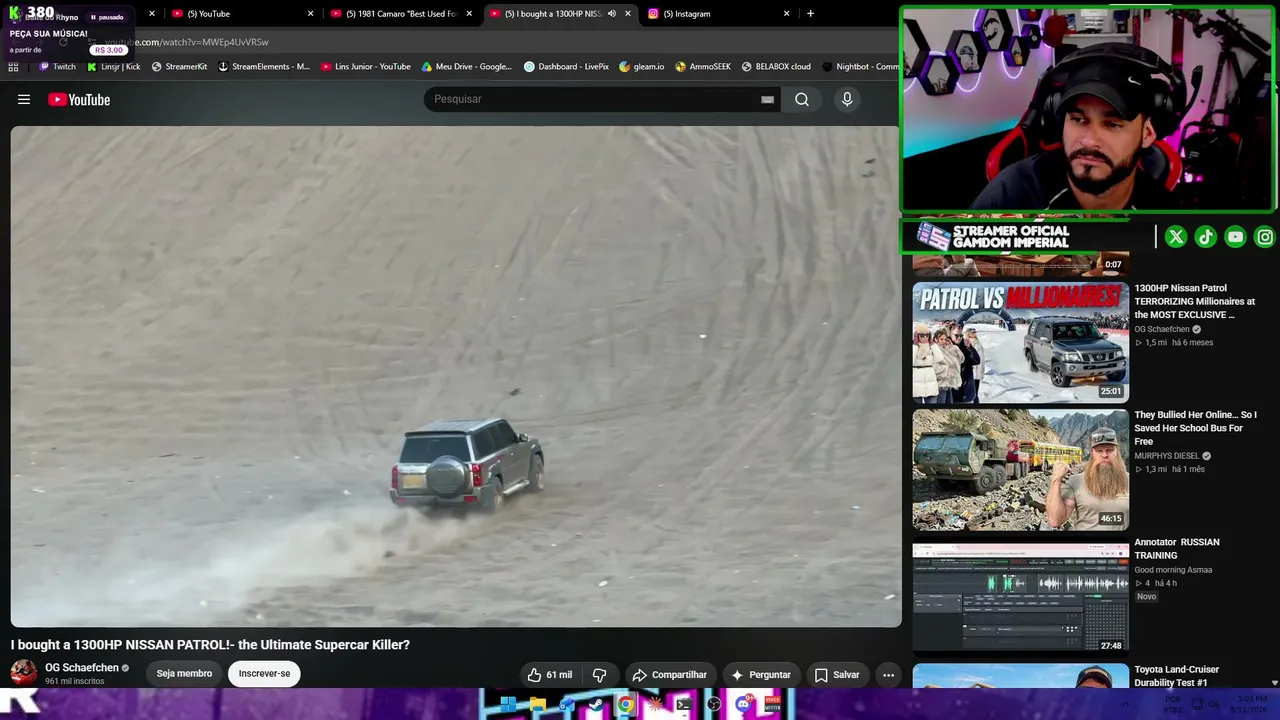
Task: Click the Compartilhar share button
Action: click(x=669, y=675)
